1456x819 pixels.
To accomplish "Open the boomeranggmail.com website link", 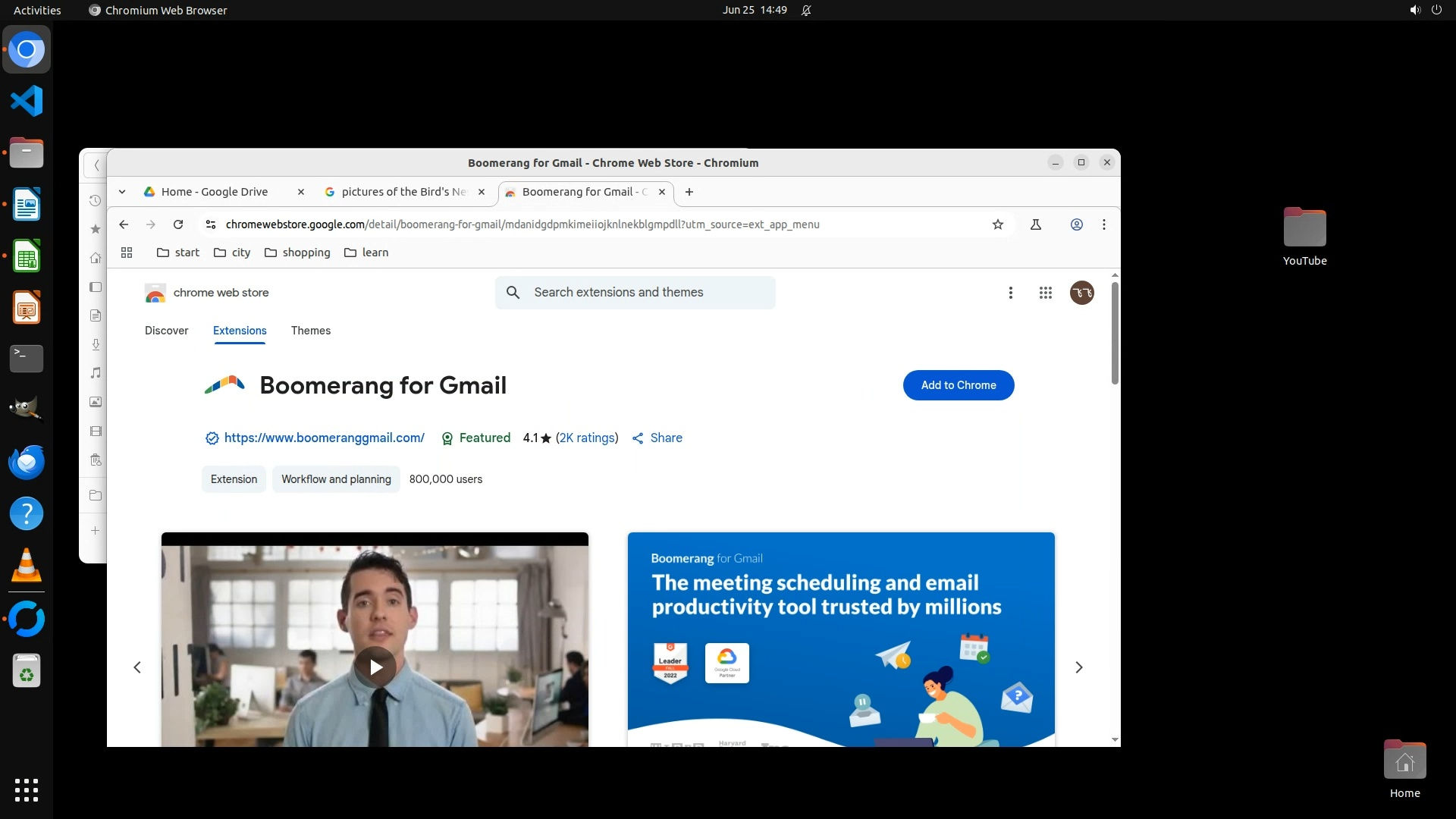I will coord(324,438).
